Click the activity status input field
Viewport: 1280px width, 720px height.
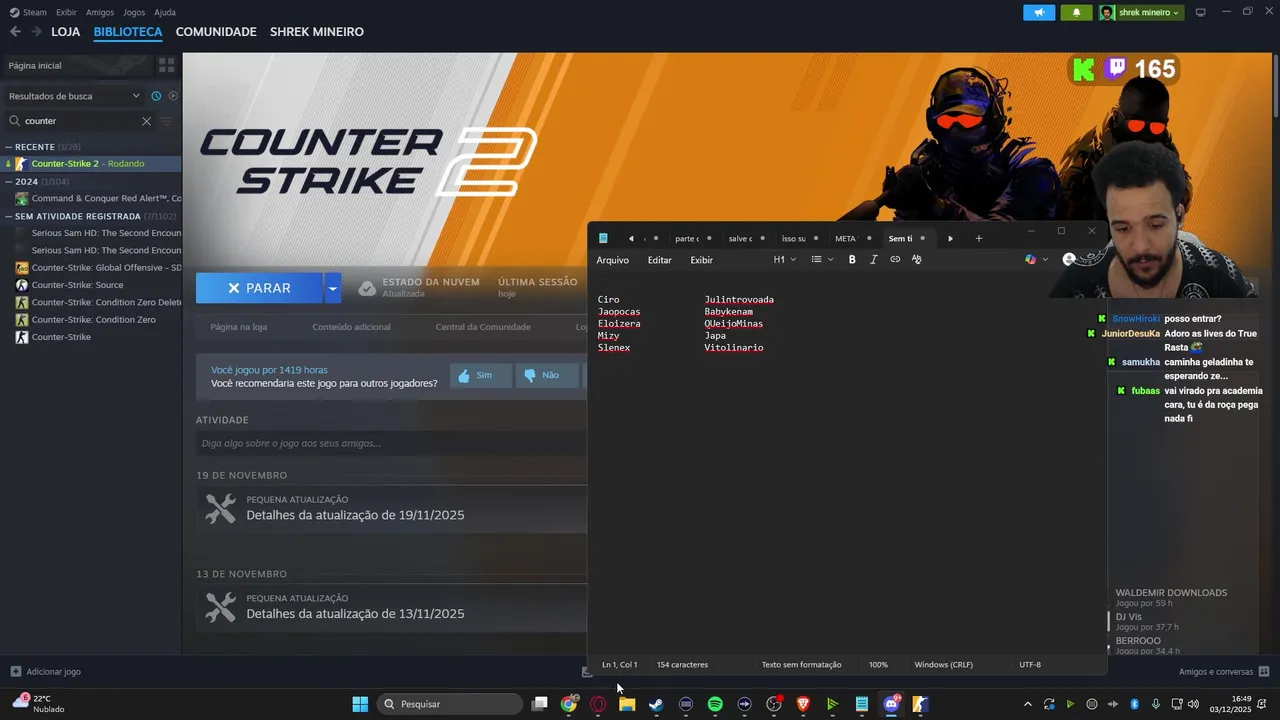(x=391, y=444)
